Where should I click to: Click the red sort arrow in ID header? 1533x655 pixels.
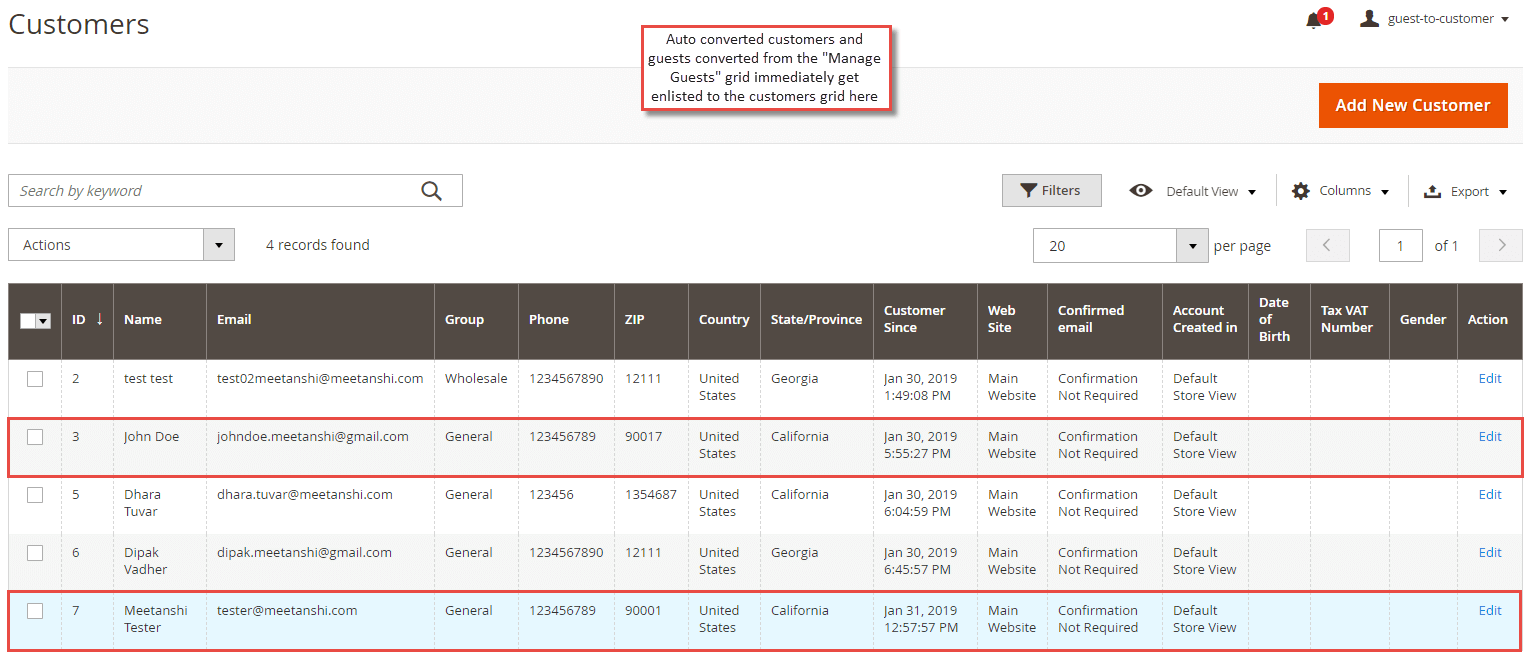pos(99,319)
